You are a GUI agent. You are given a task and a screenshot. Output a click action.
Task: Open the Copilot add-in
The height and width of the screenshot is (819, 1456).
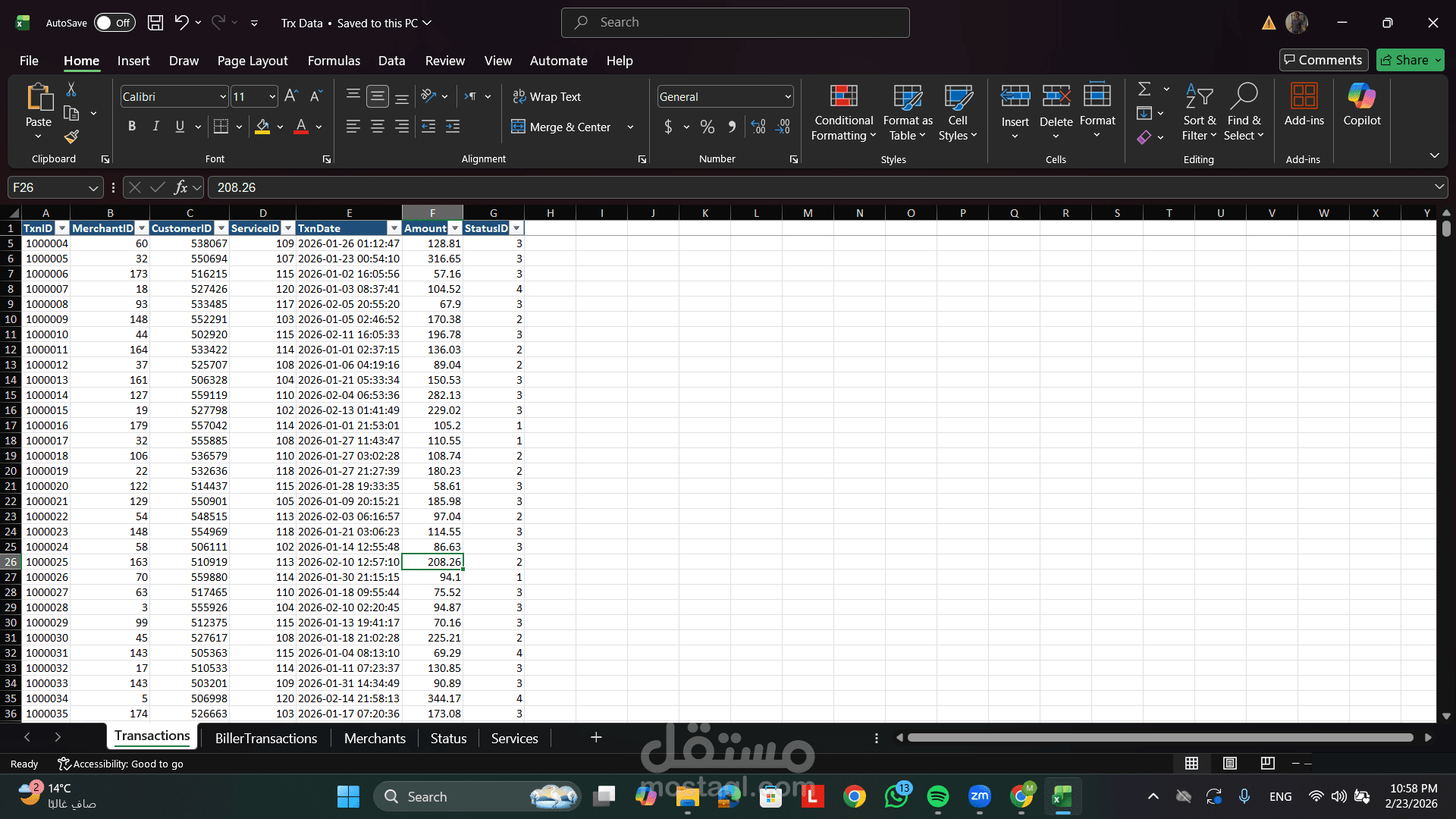click(1361, 105)
